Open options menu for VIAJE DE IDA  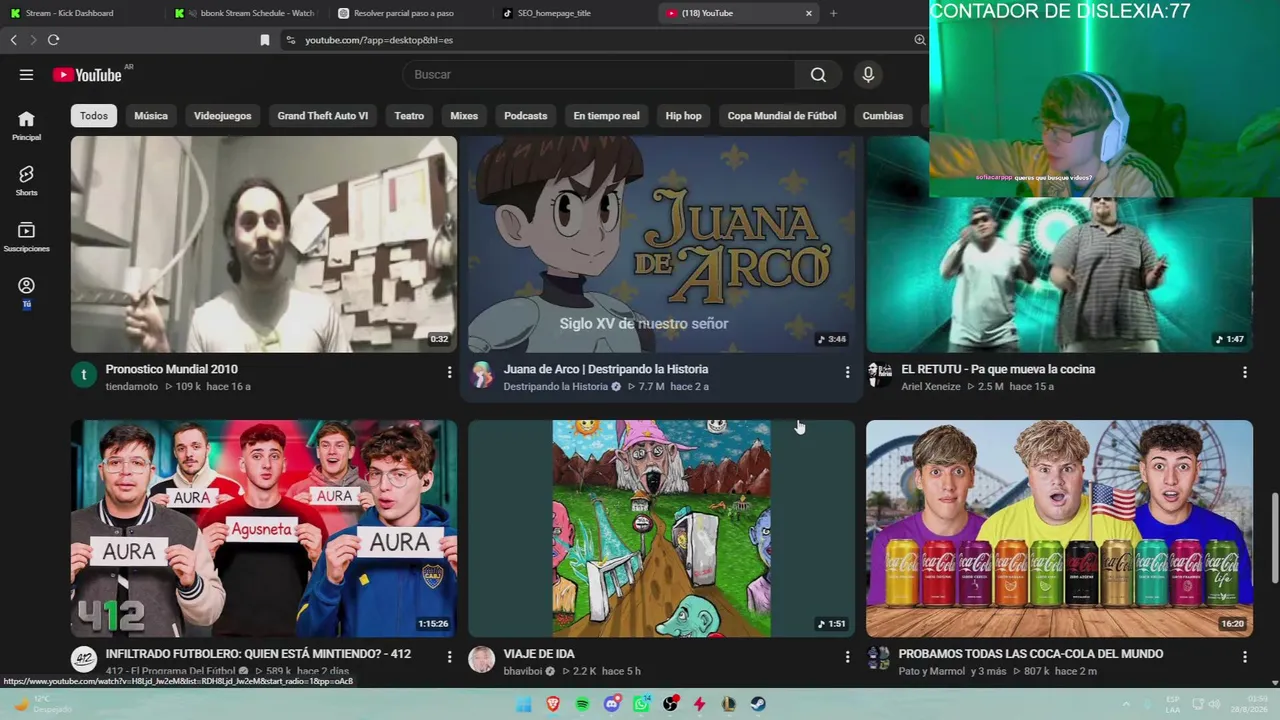pos(847,657)
